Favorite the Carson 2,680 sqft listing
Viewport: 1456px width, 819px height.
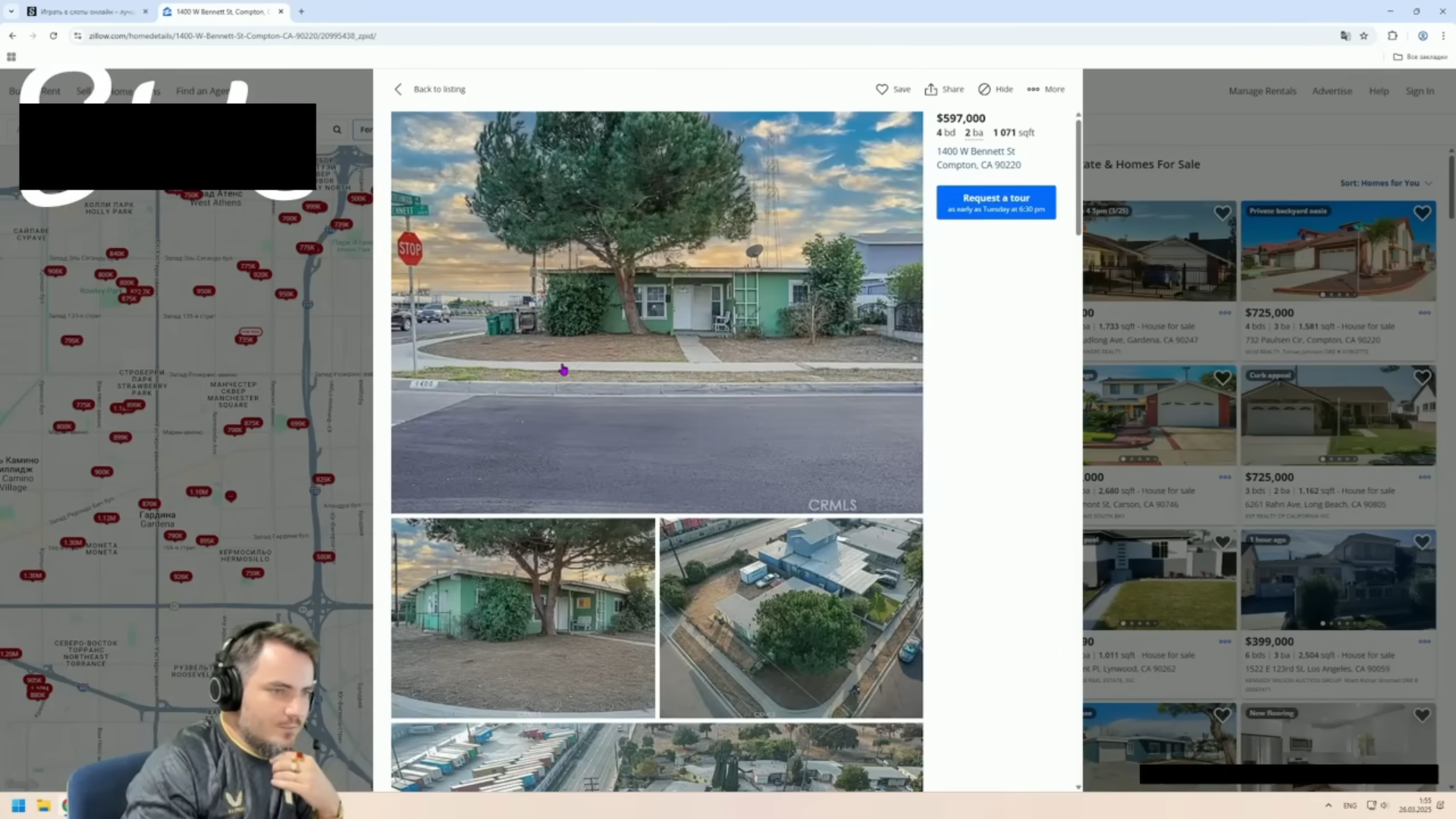pos(1222,377)
